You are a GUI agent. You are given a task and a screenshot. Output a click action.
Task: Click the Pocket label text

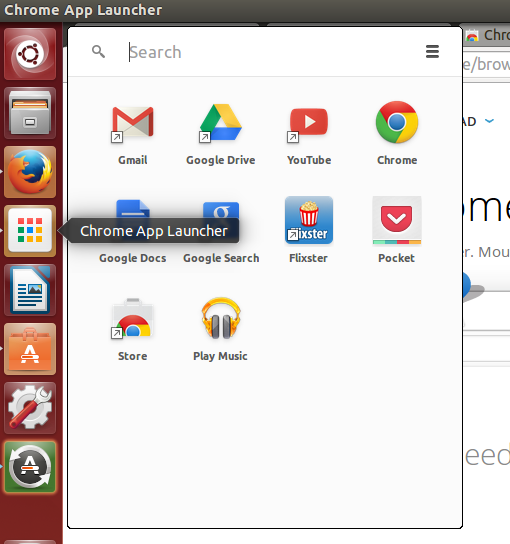click(397, 258)
